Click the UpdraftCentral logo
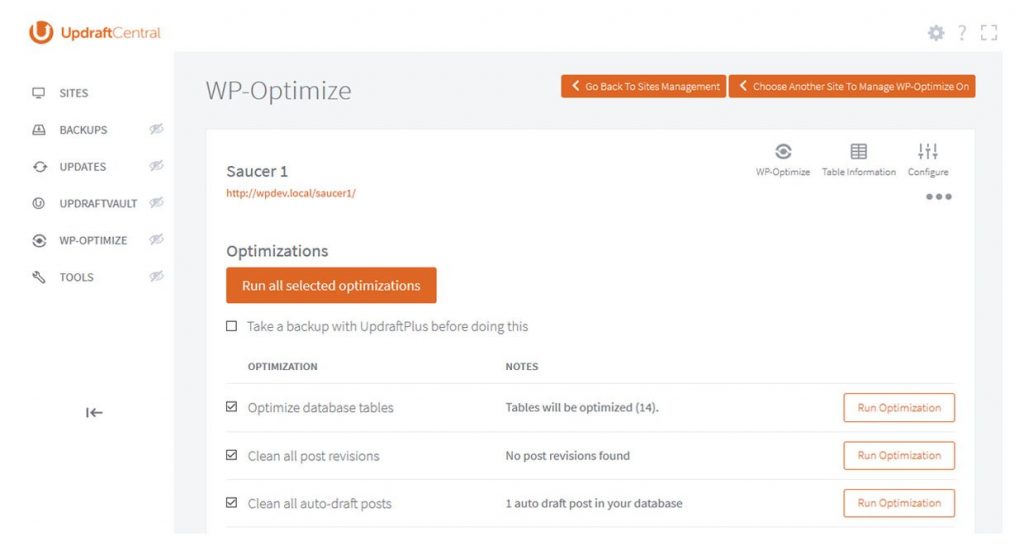The height and width of the screenshot is (550, 1024). point(95,33)
